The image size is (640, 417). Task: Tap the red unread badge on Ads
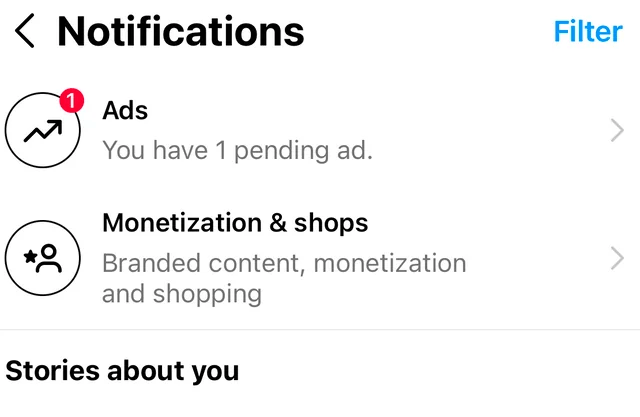coord(72,100)
